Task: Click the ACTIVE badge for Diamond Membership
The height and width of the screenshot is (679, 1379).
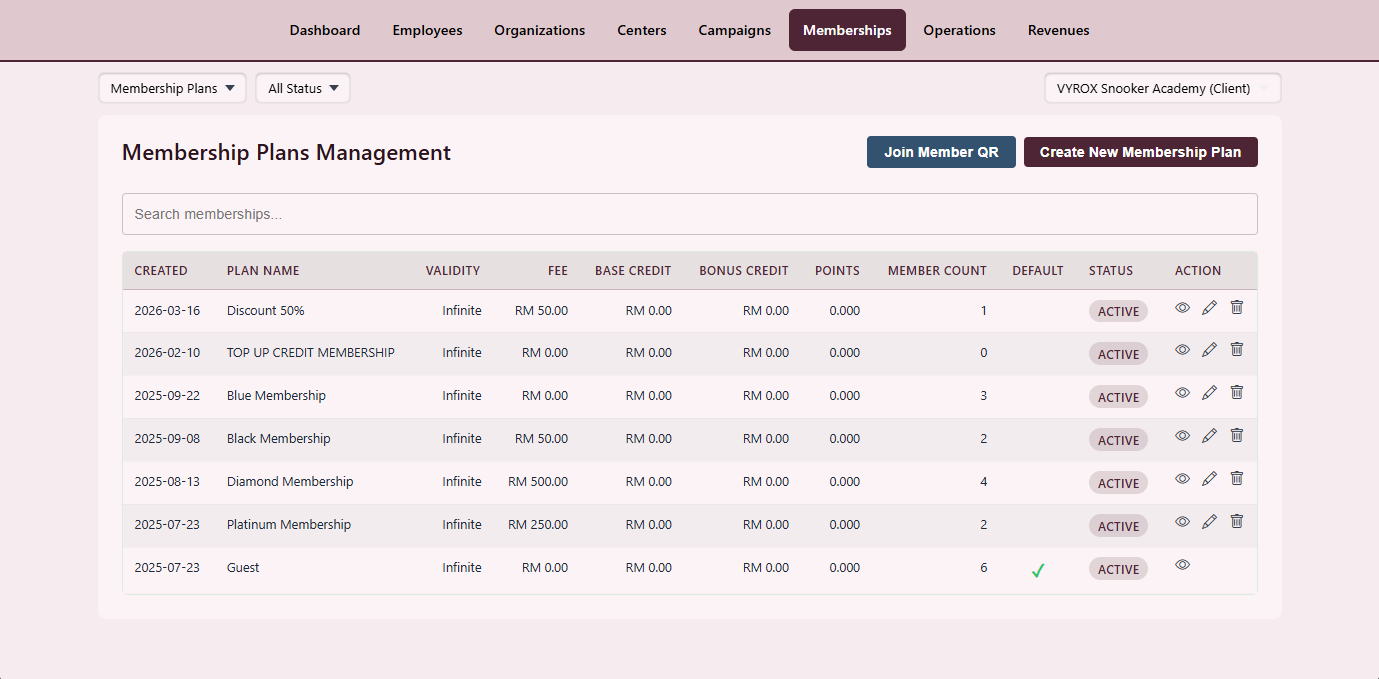Action: pyautogui.click(x=1118, y=483)
